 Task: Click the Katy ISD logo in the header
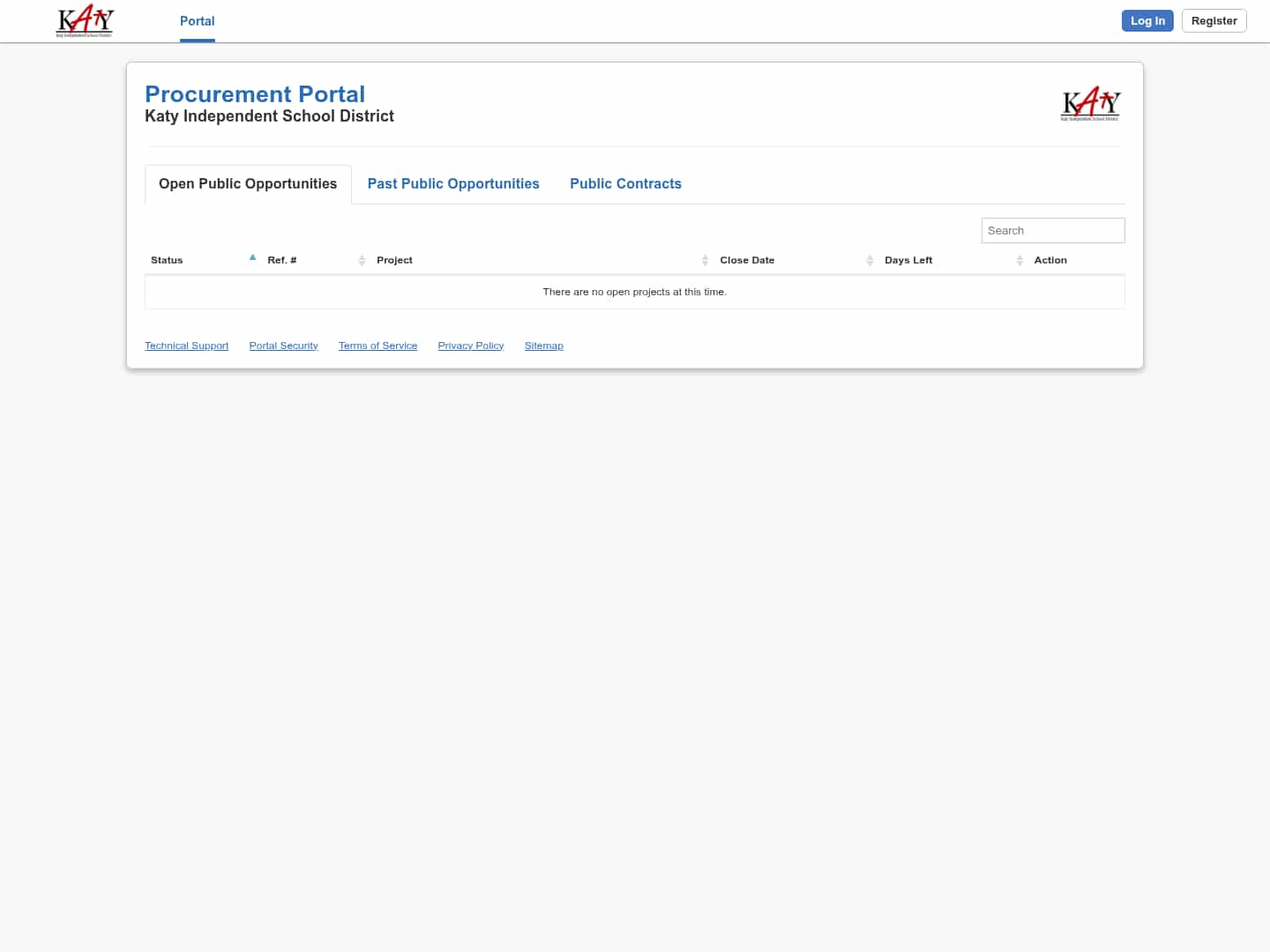tap(85, 20)
